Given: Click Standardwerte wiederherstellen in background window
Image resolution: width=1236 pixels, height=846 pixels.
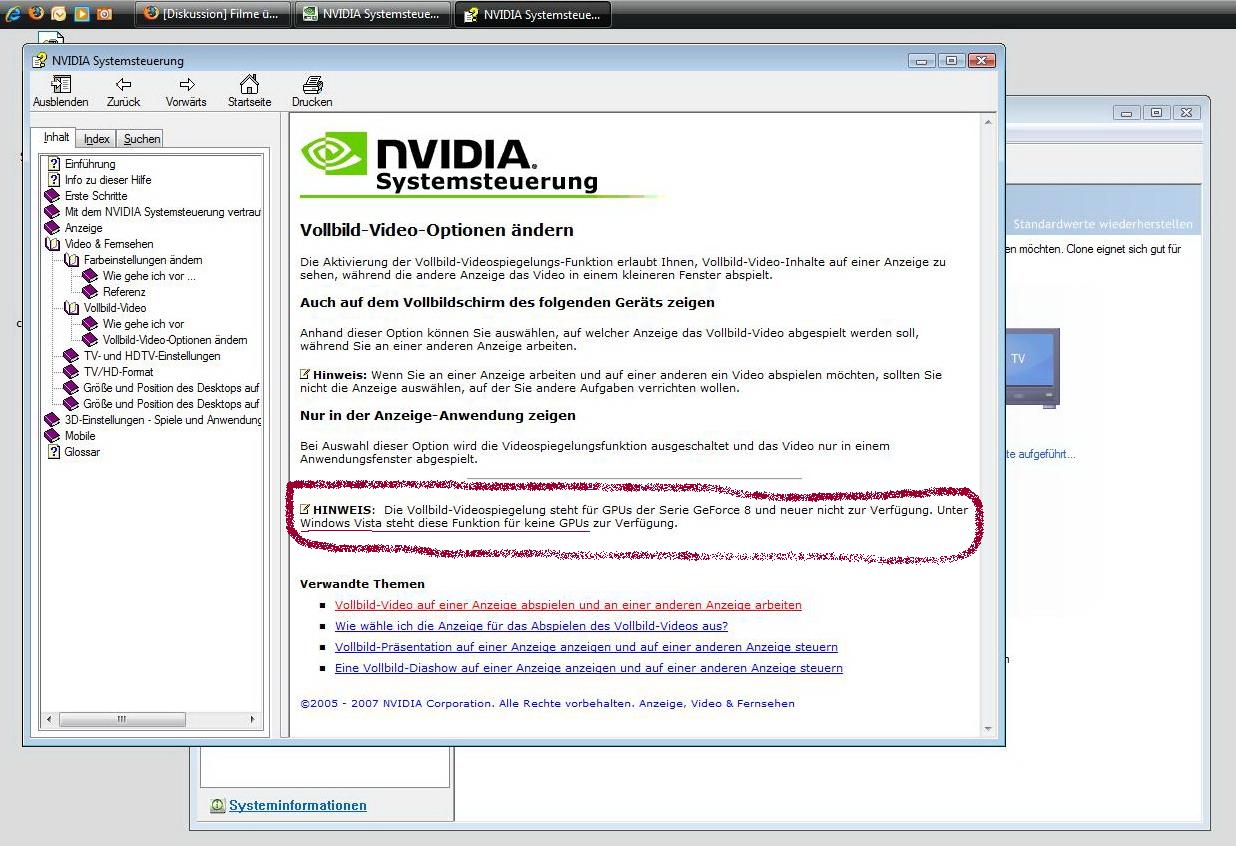Looking at the screenshot, I should [x=1103, y=224].
